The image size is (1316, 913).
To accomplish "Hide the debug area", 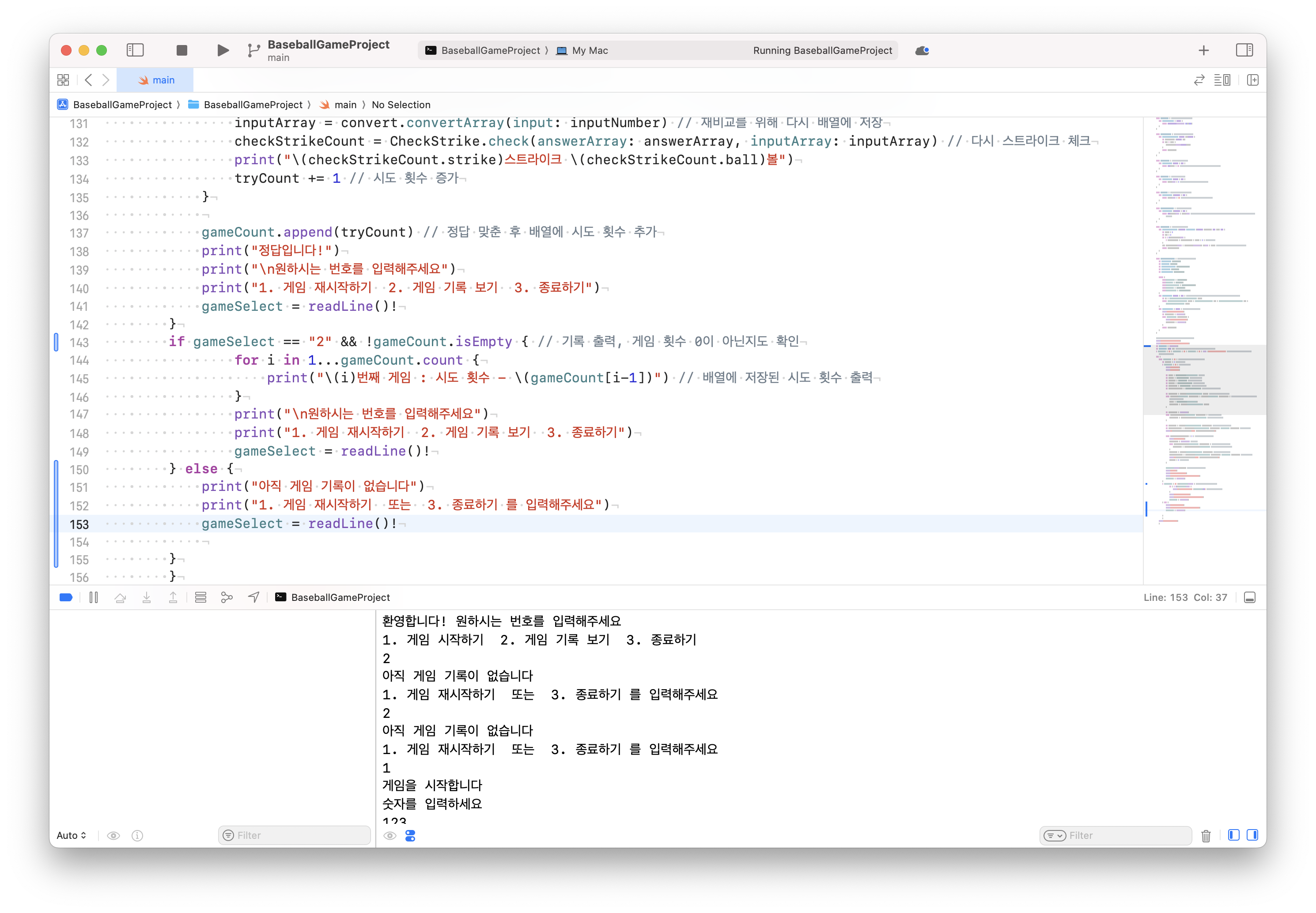I will coord(1250,597).
